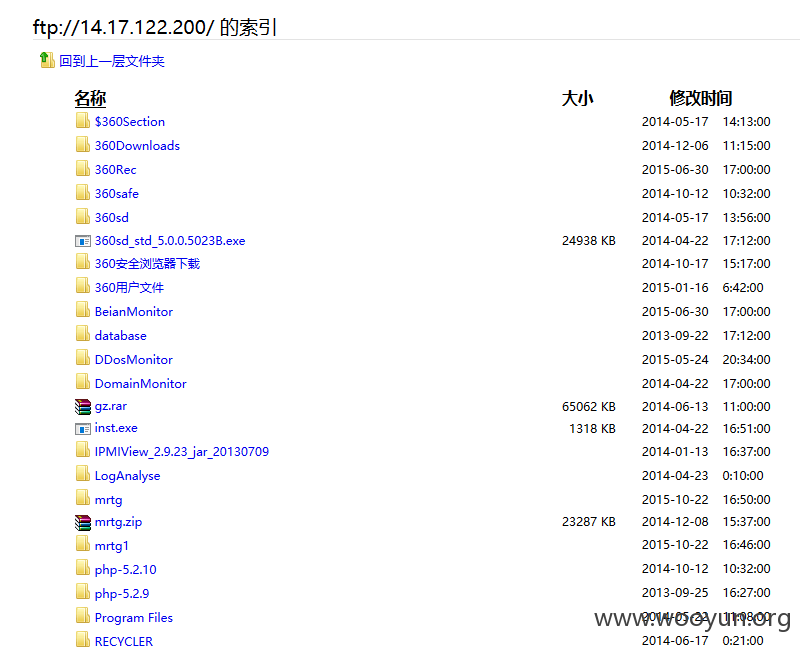Click the folder icon for 360安全浏览器下载
This screenshot has width=800, height=647.
(x=83, y=262)
